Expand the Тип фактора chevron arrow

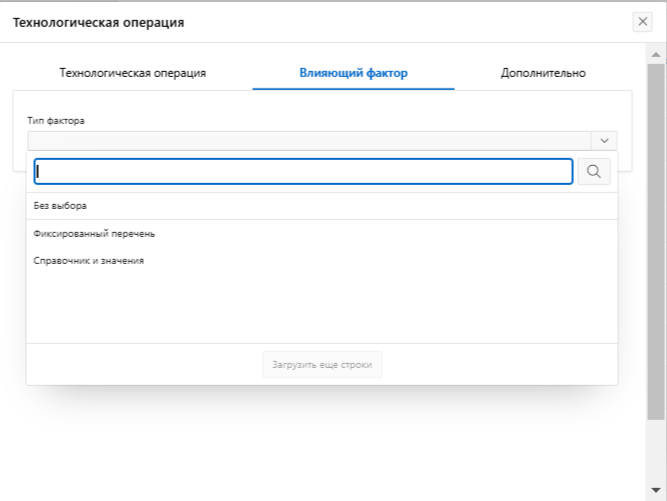click(604, 141)
